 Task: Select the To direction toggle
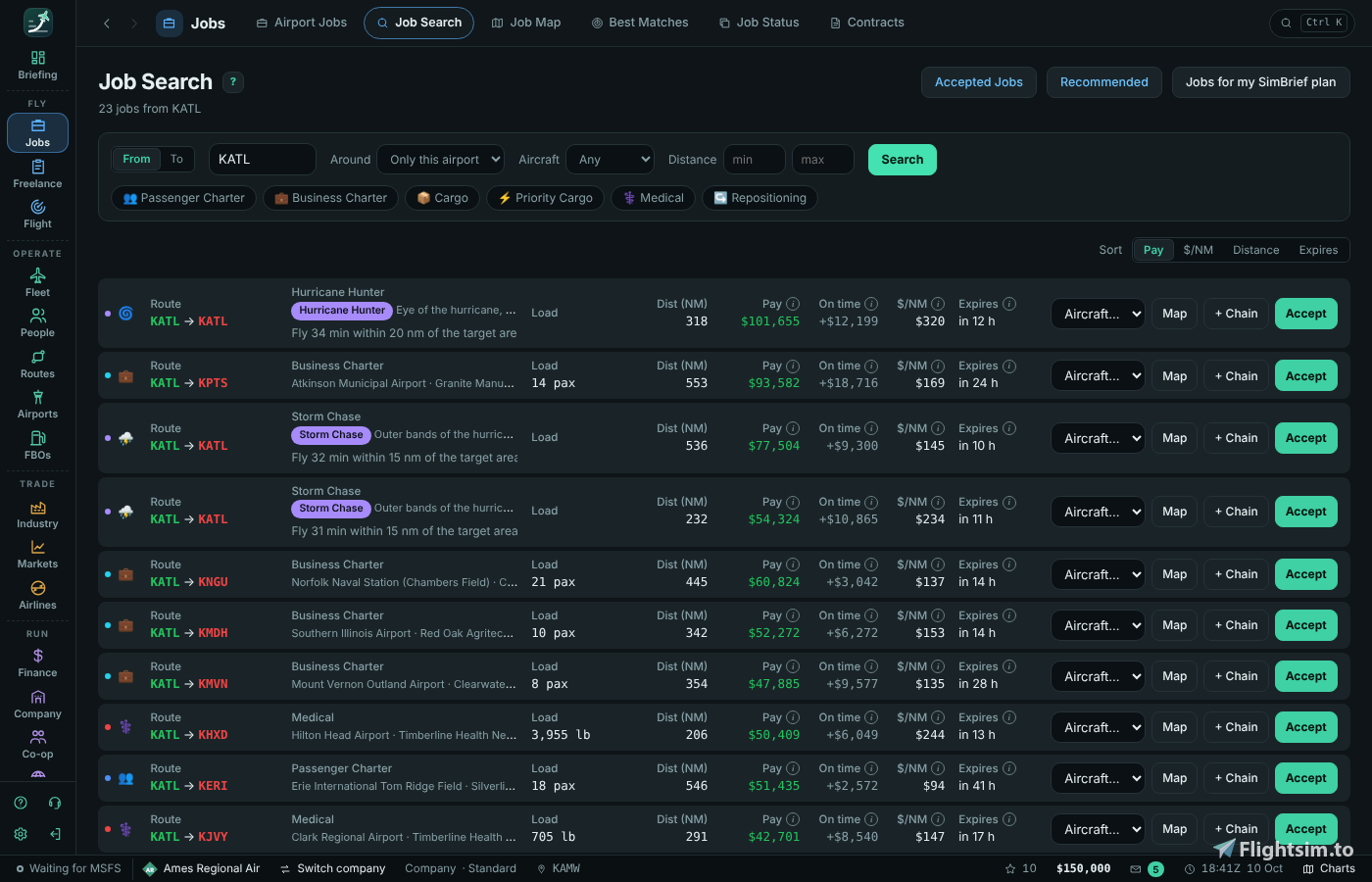point(176,159)
